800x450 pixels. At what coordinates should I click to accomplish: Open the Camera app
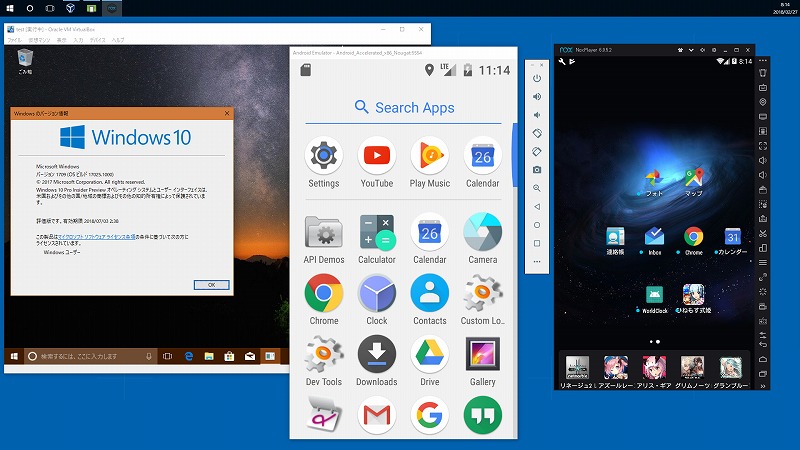483,232
